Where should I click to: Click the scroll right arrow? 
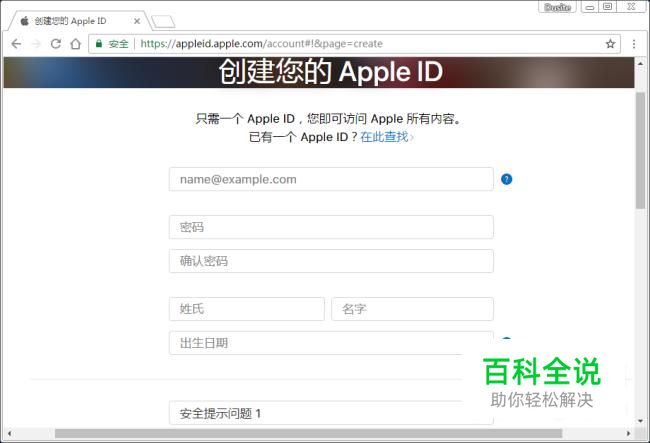[628, 433]
